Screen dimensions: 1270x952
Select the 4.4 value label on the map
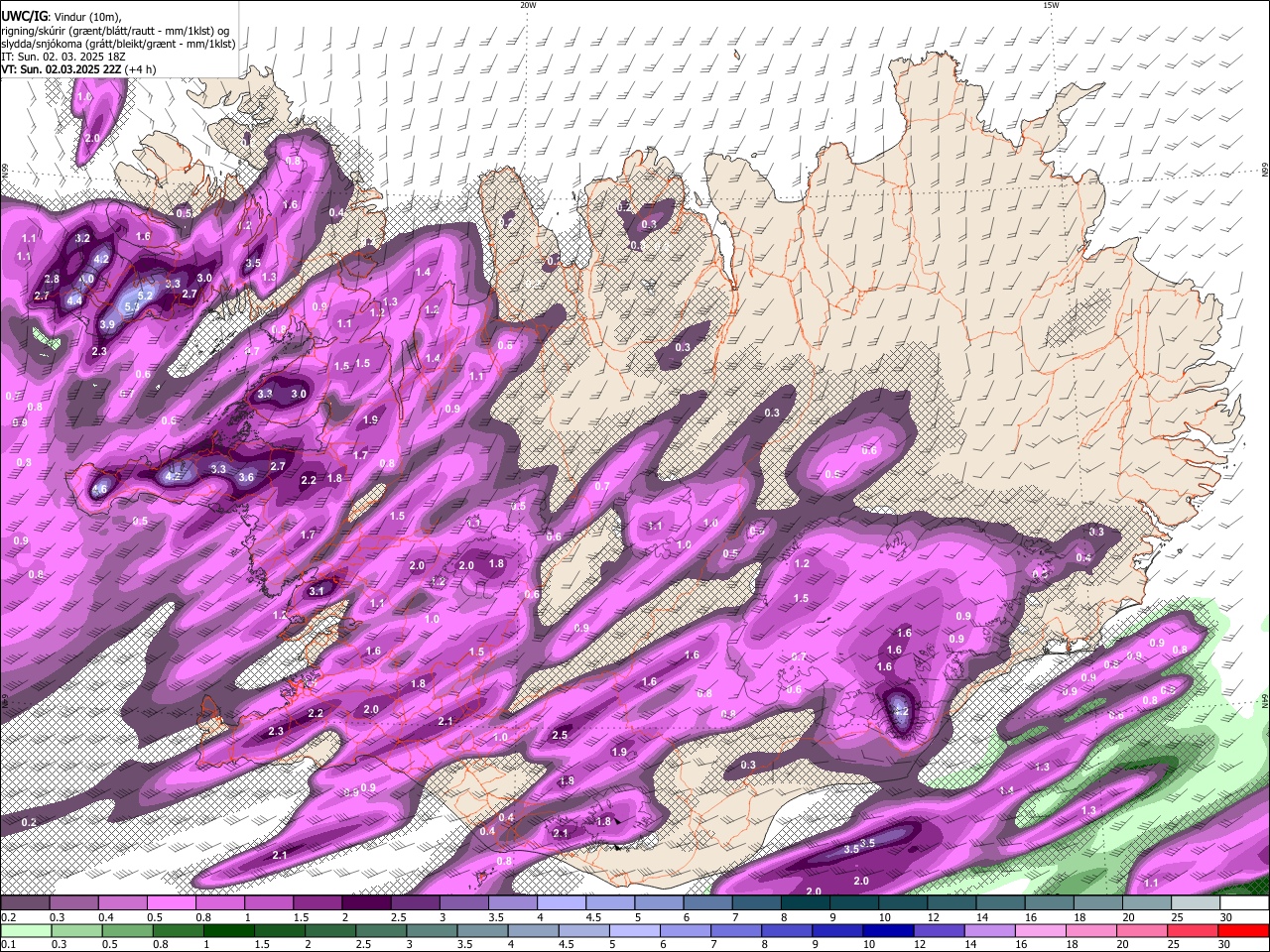click(75, 300)
